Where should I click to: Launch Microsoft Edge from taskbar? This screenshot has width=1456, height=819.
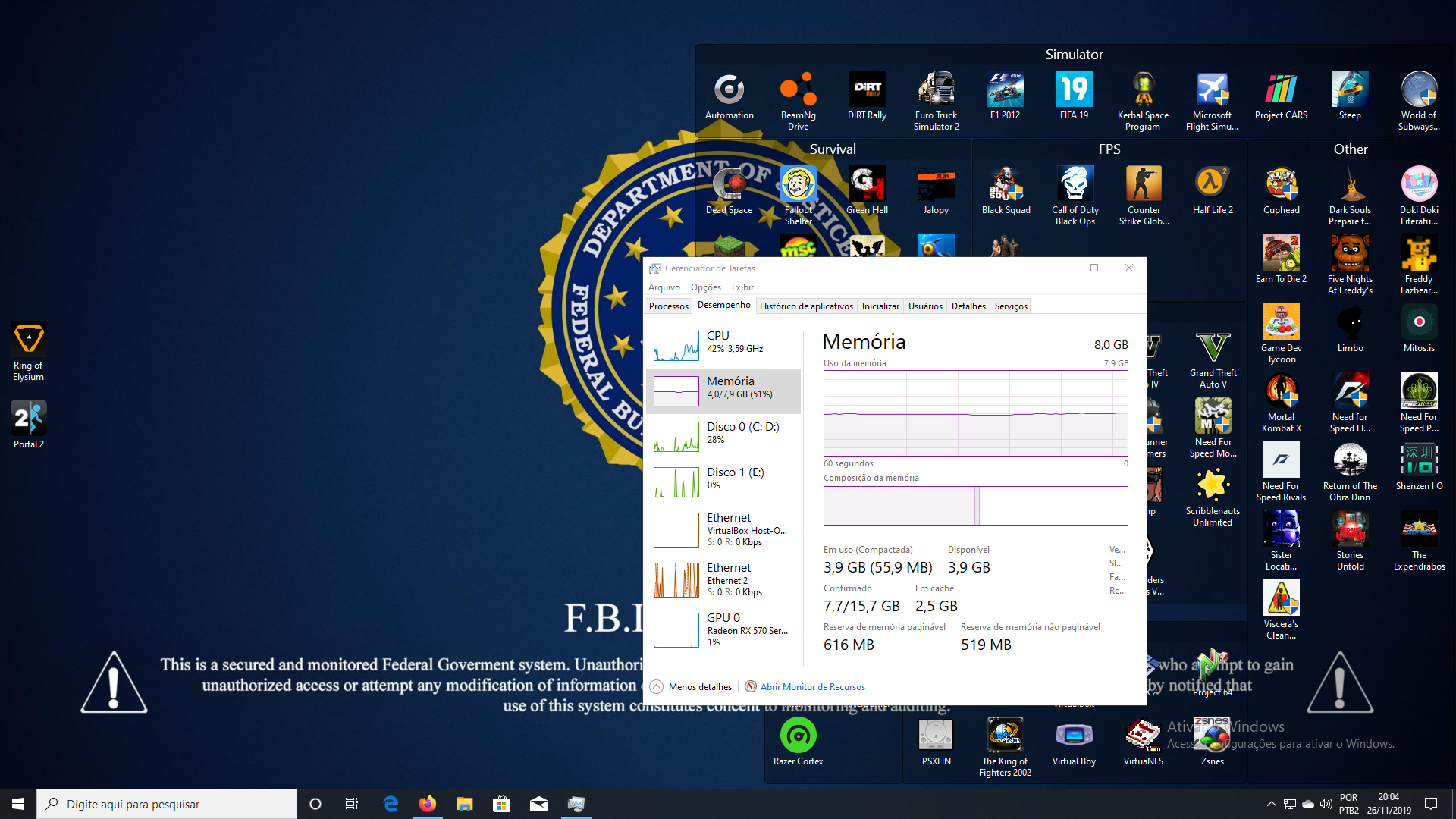pyautogui.click(x=391, y=804)
